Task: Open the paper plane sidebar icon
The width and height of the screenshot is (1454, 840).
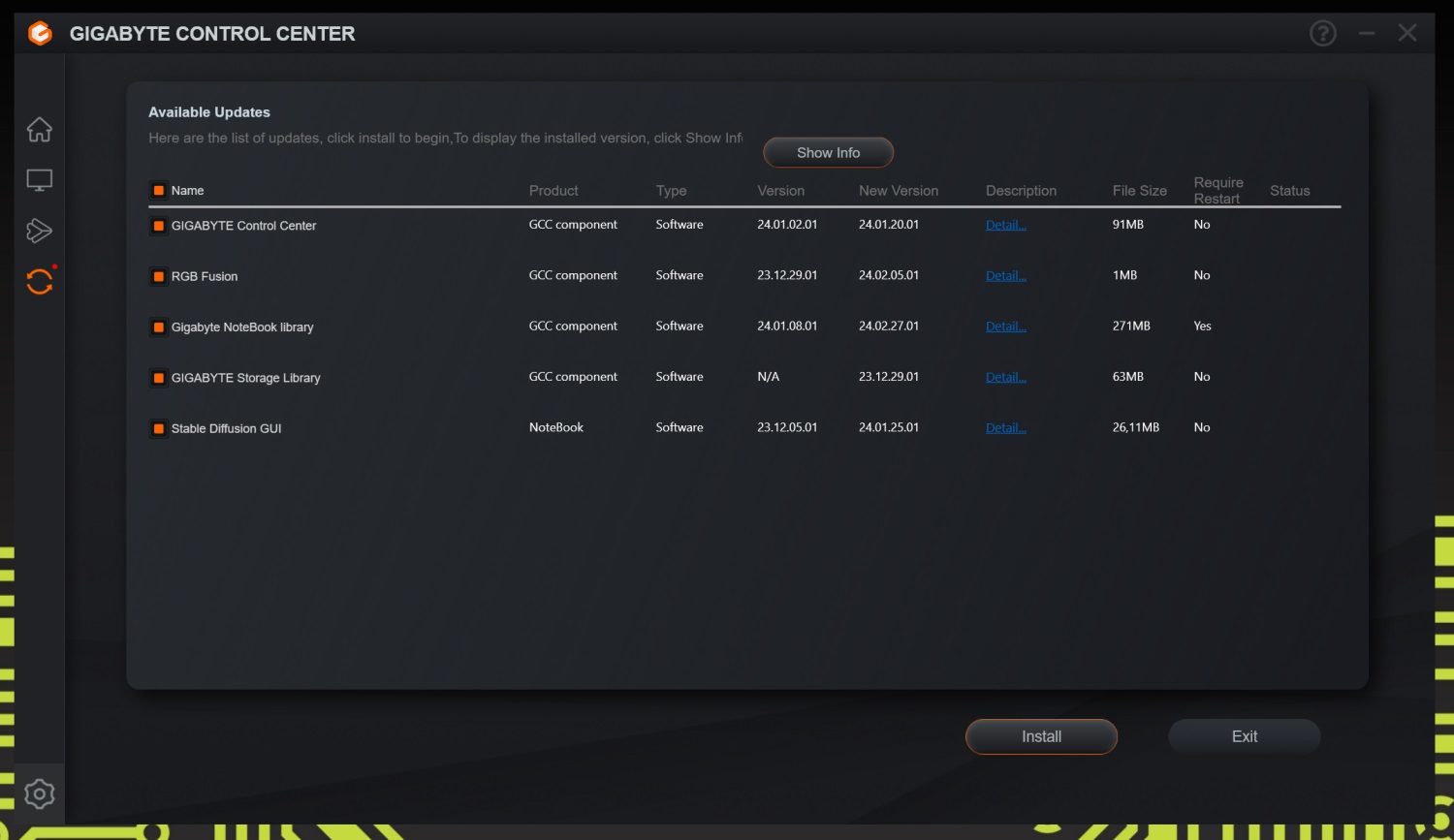Action: tap(39, 231)
